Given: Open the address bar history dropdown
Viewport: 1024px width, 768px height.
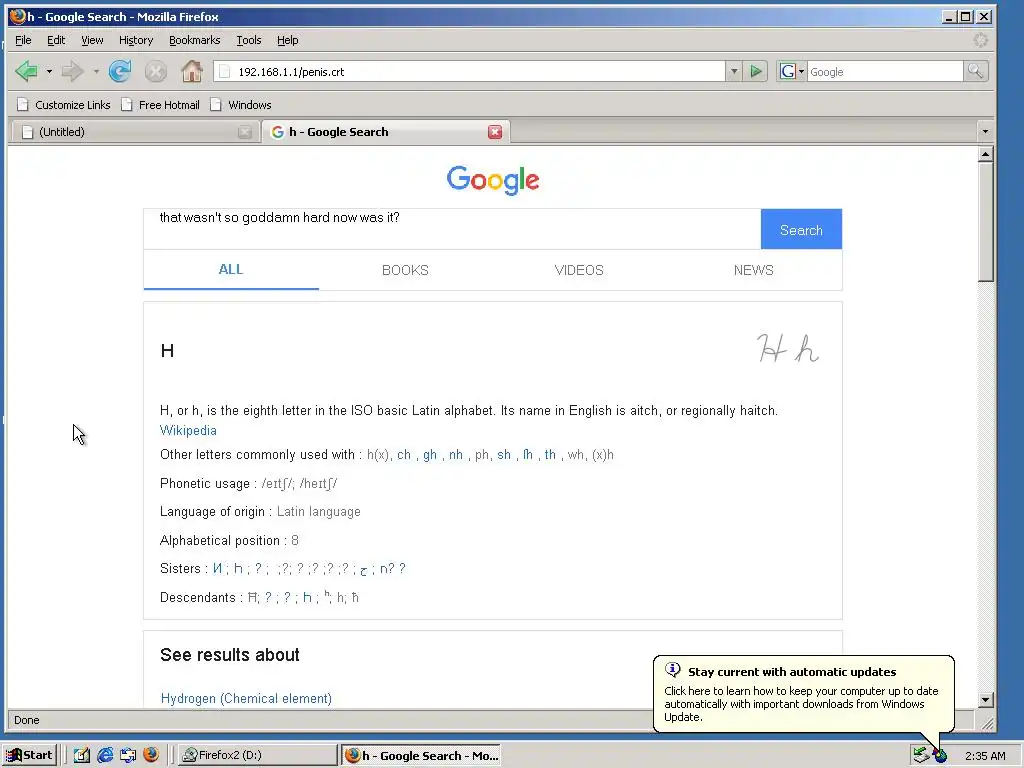Looking at the screenshot, I should tap(734, 71).
